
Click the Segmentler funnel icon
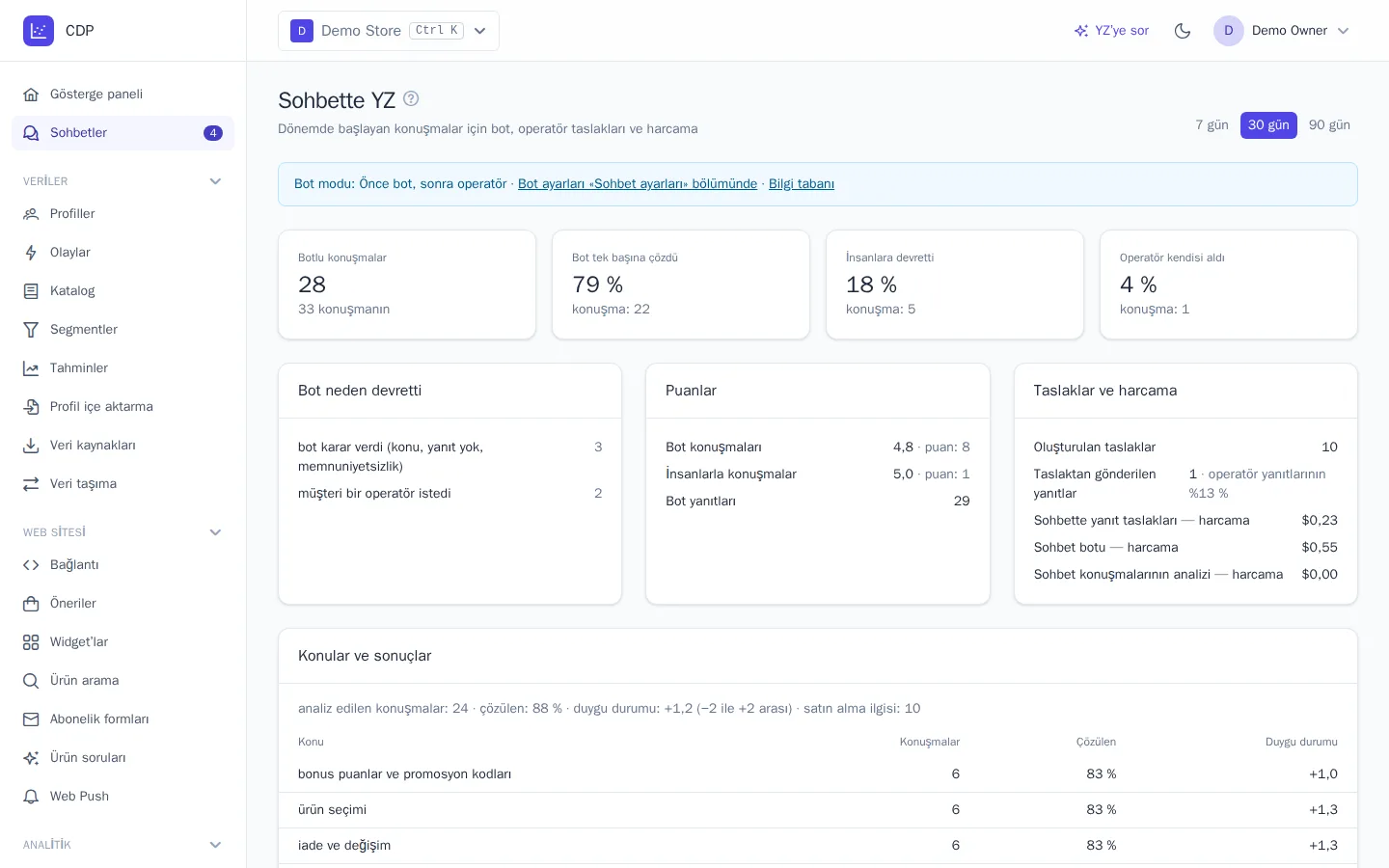pyautogui.click(x=31, y=330)
